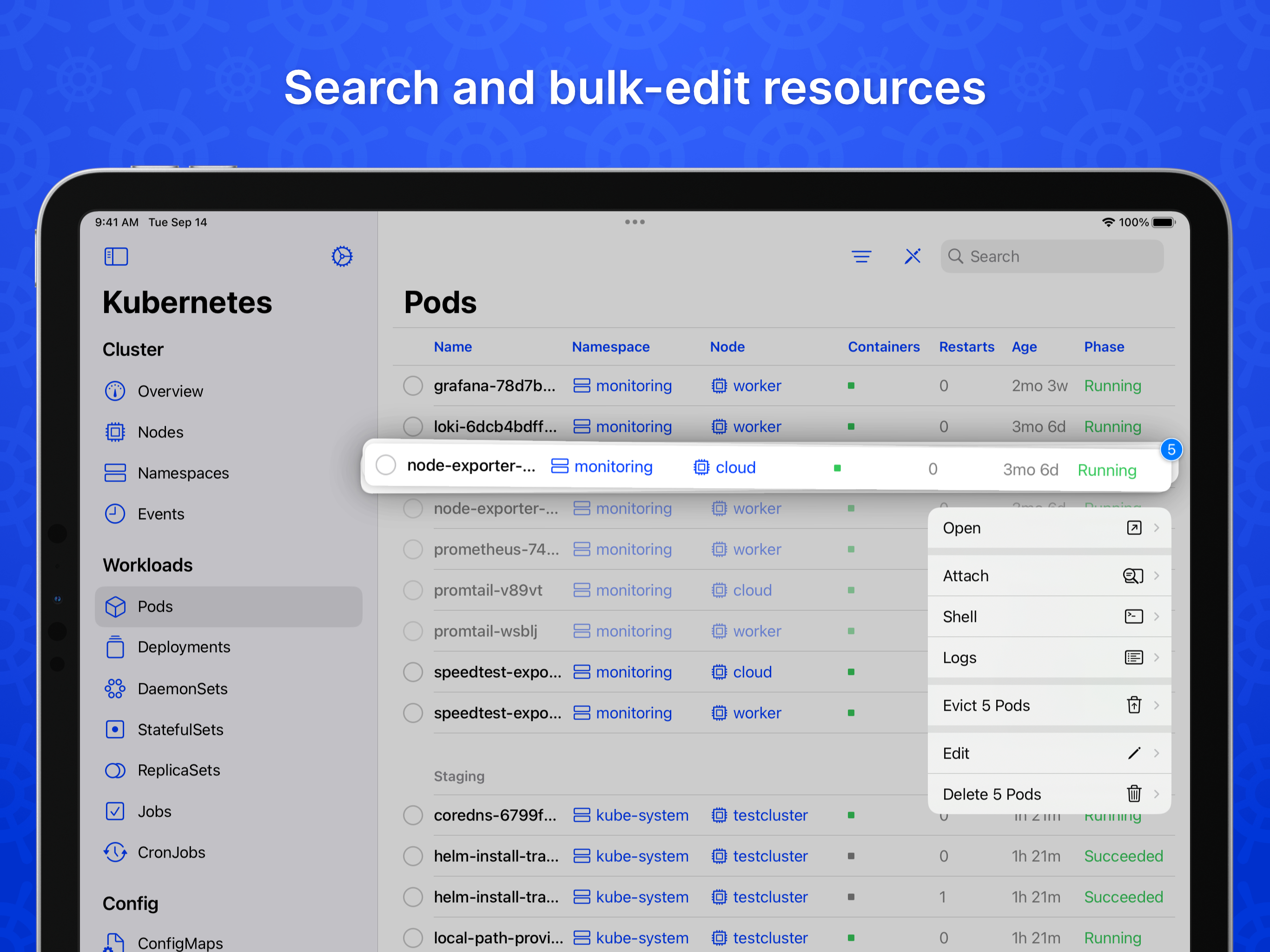Image resolution: width=1270 pixels, height=952 pixels.
Task: Open the cloud node link in highlighted row
Action: [x=724, y=467]
